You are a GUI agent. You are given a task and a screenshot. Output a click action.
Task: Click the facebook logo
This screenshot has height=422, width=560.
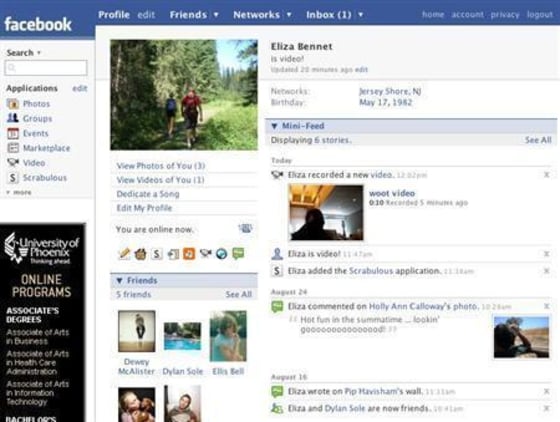point(38,24)
